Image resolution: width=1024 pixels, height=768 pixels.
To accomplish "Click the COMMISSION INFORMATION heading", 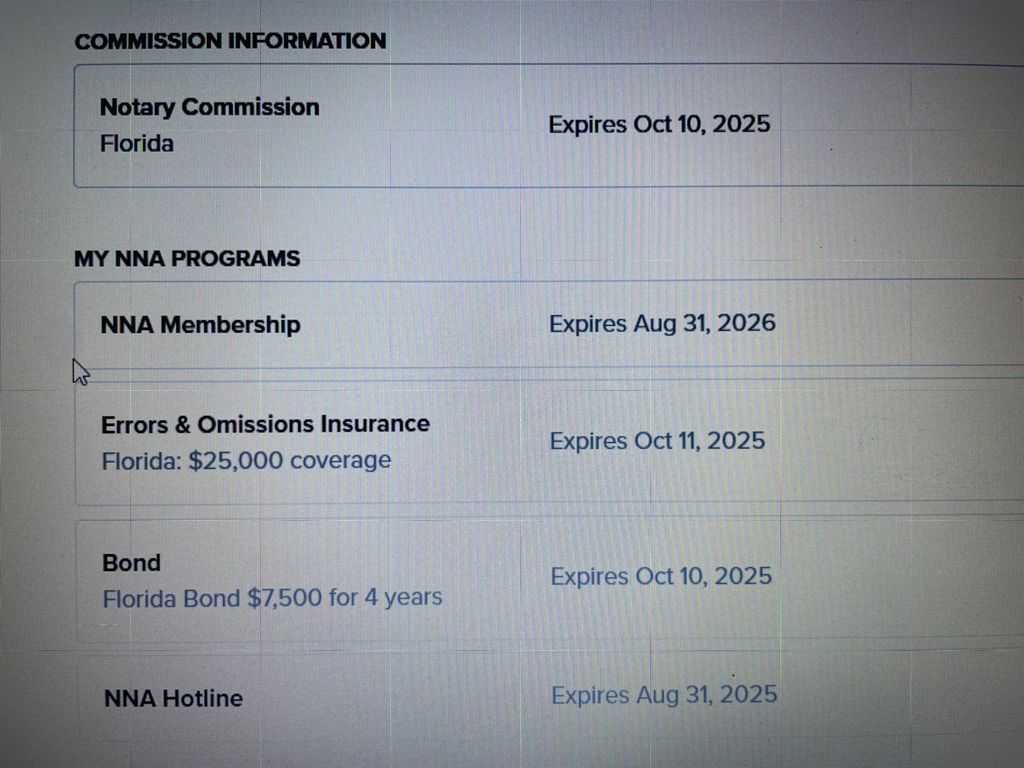I will pyautogui.click(x=230, y=41).
